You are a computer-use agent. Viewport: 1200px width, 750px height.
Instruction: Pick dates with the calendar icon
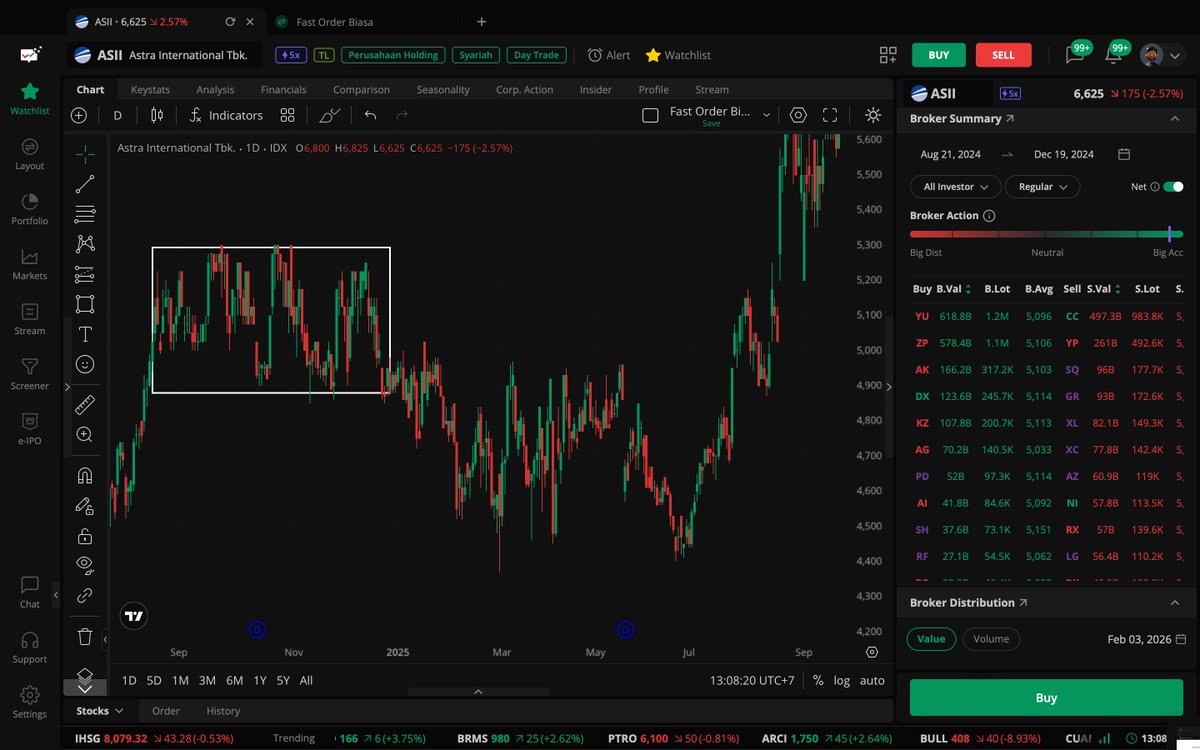tap(1124, 154)
